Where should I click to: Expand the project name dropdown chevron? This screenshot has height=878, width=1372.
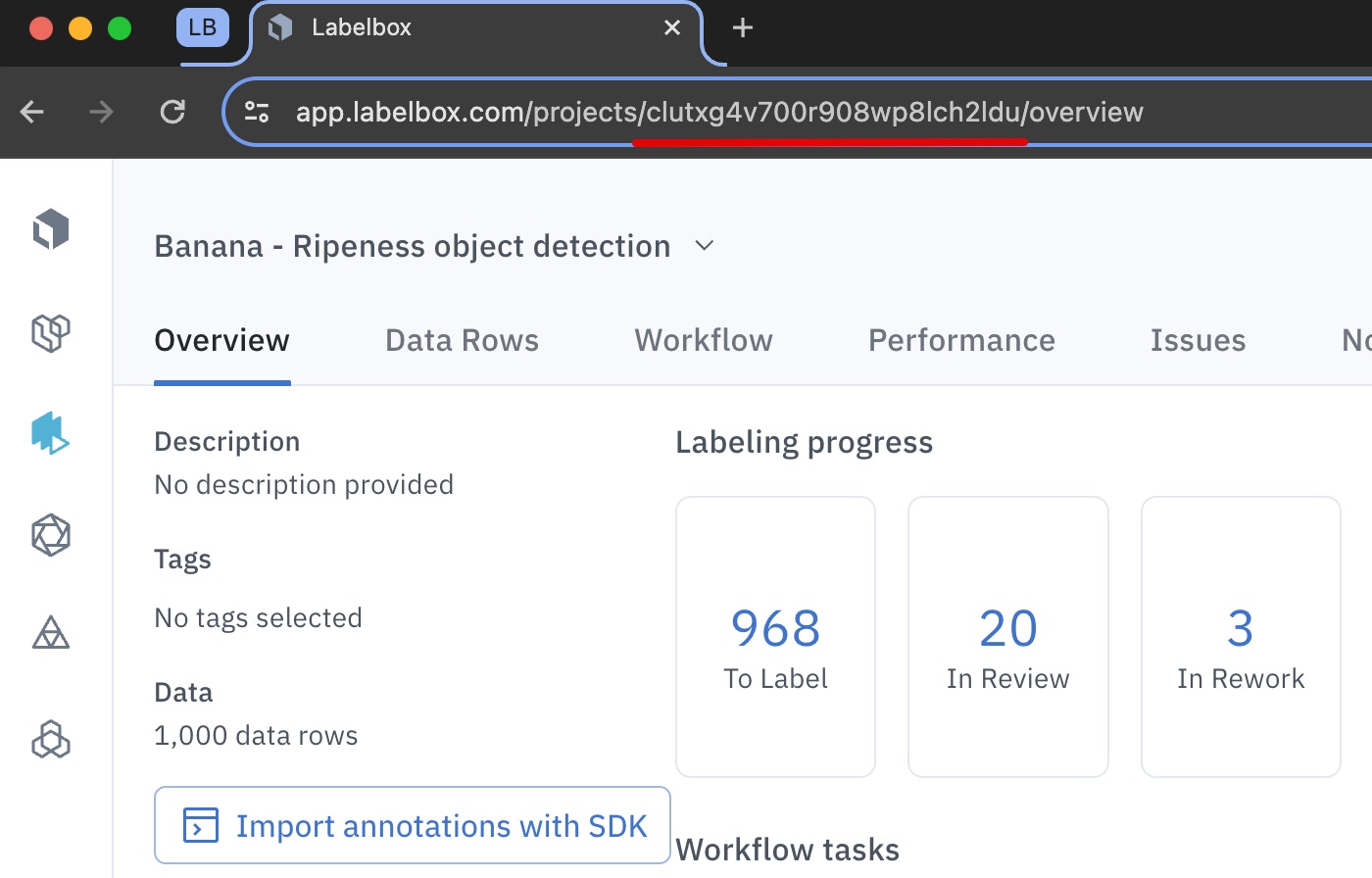click(705, 246)
